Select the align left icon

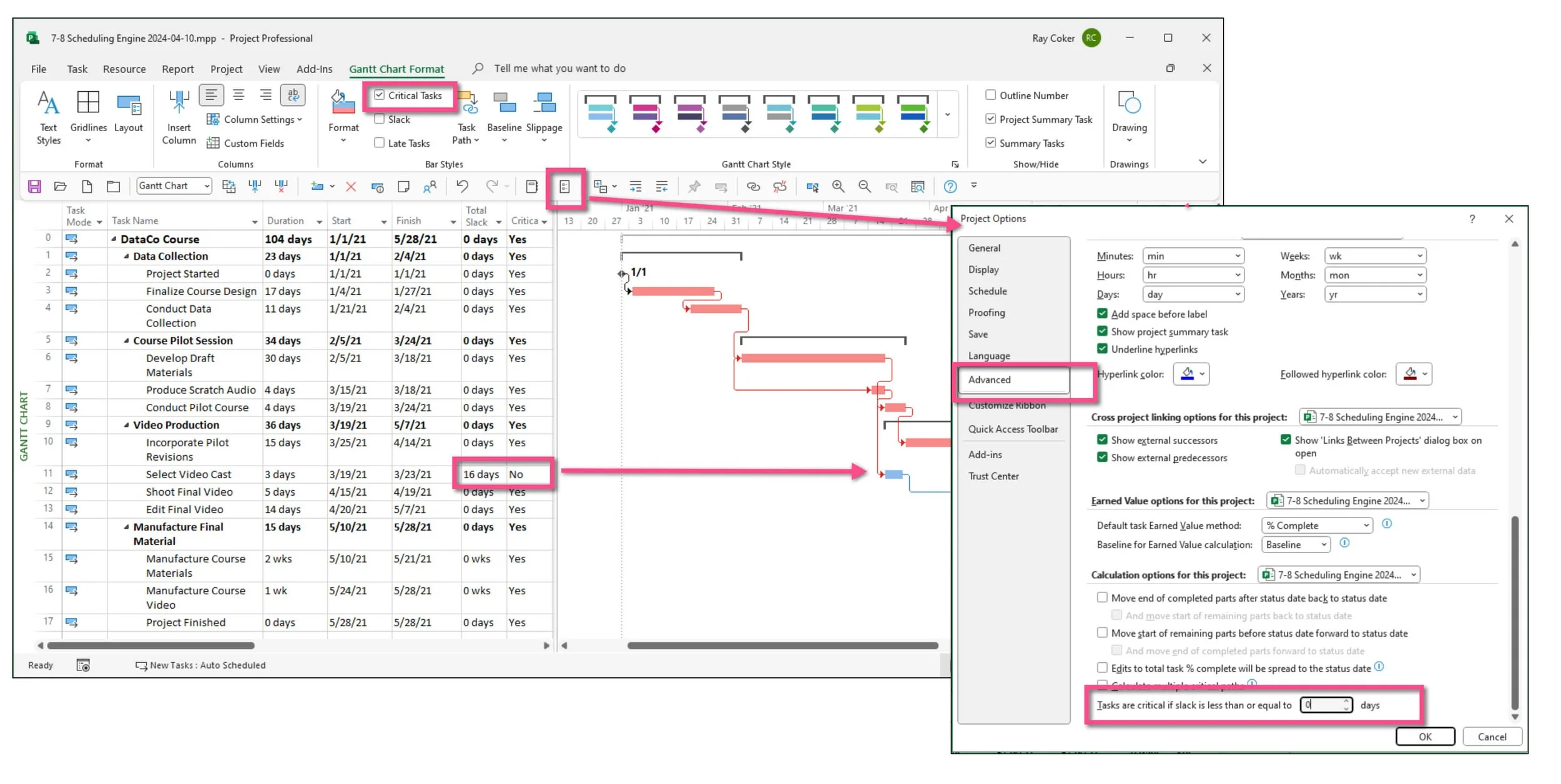coord(212,95)
